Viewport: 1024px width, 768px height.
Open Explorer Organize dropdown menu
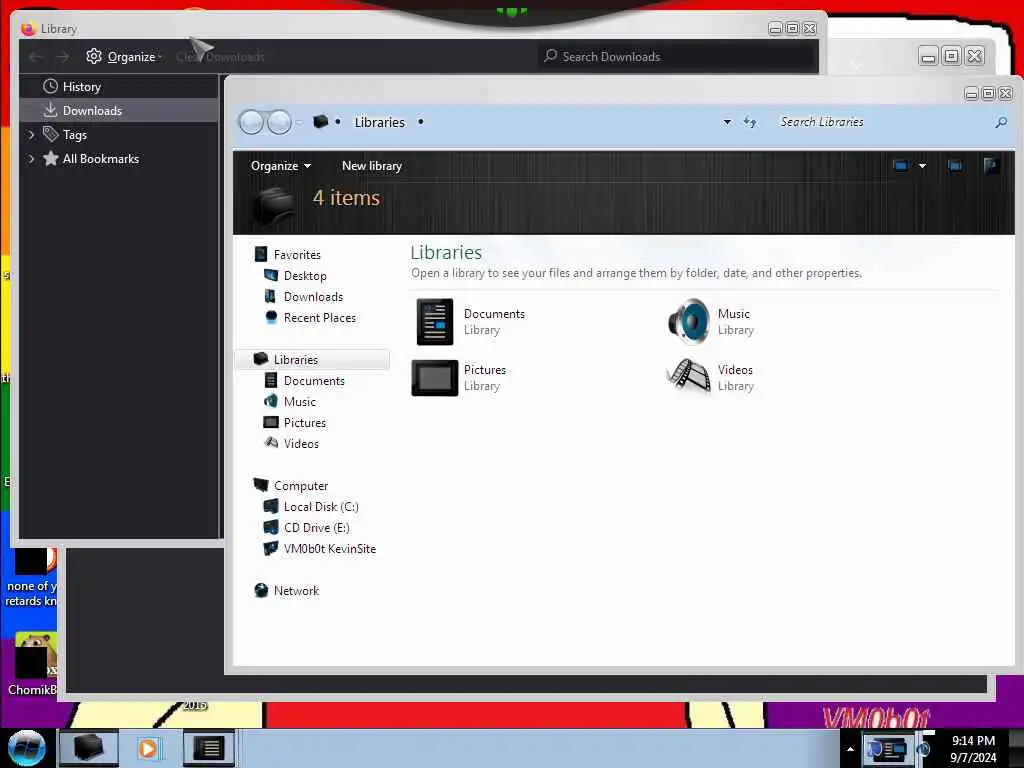(281, 166)
